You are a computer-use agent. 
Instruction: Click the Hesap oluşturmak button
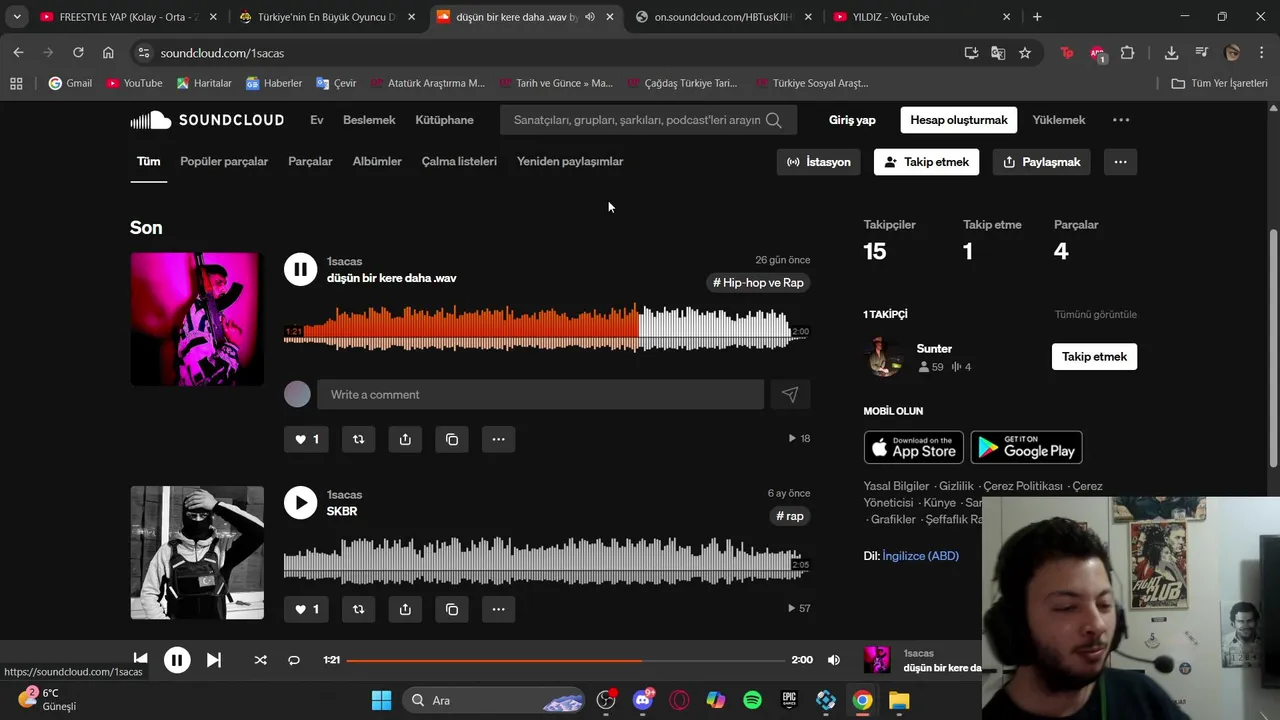959,120
